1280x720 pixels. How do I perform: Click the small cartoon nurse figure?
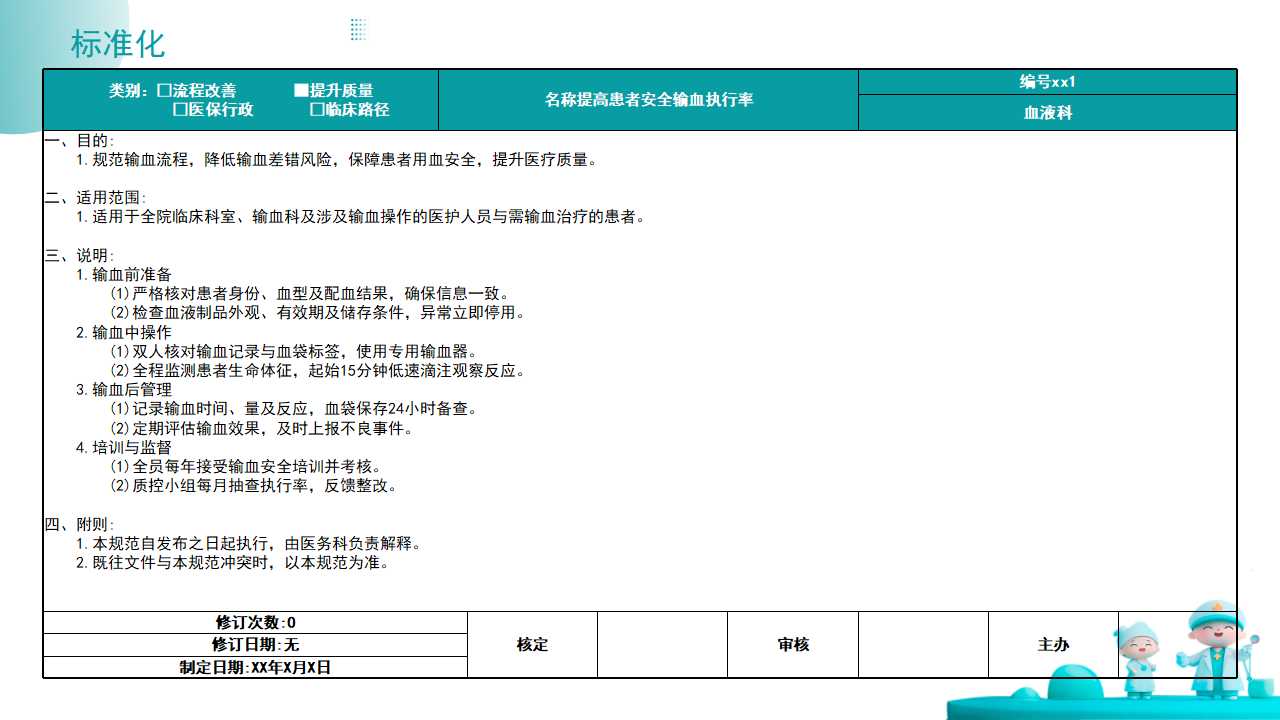point(1136,658)
